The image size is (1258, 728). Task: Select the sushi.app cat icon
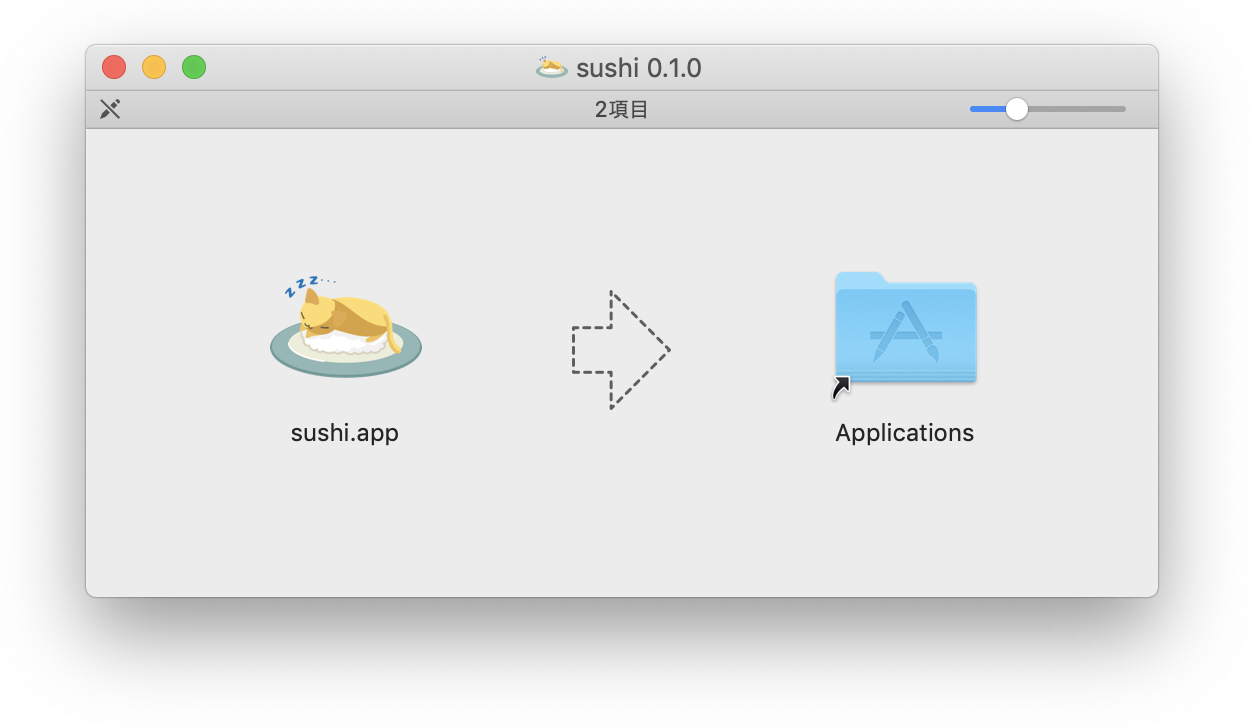click(345, 325)
